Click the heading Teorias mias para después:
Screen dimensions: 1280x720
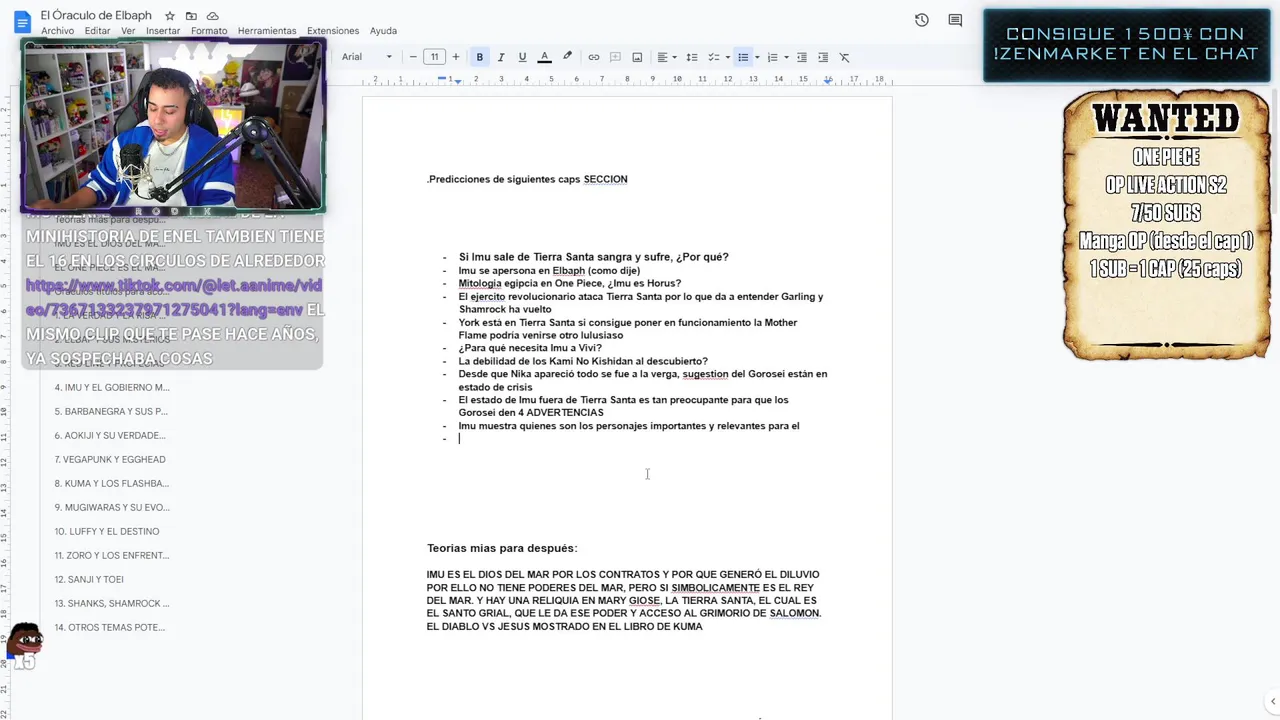pos(502,548)
